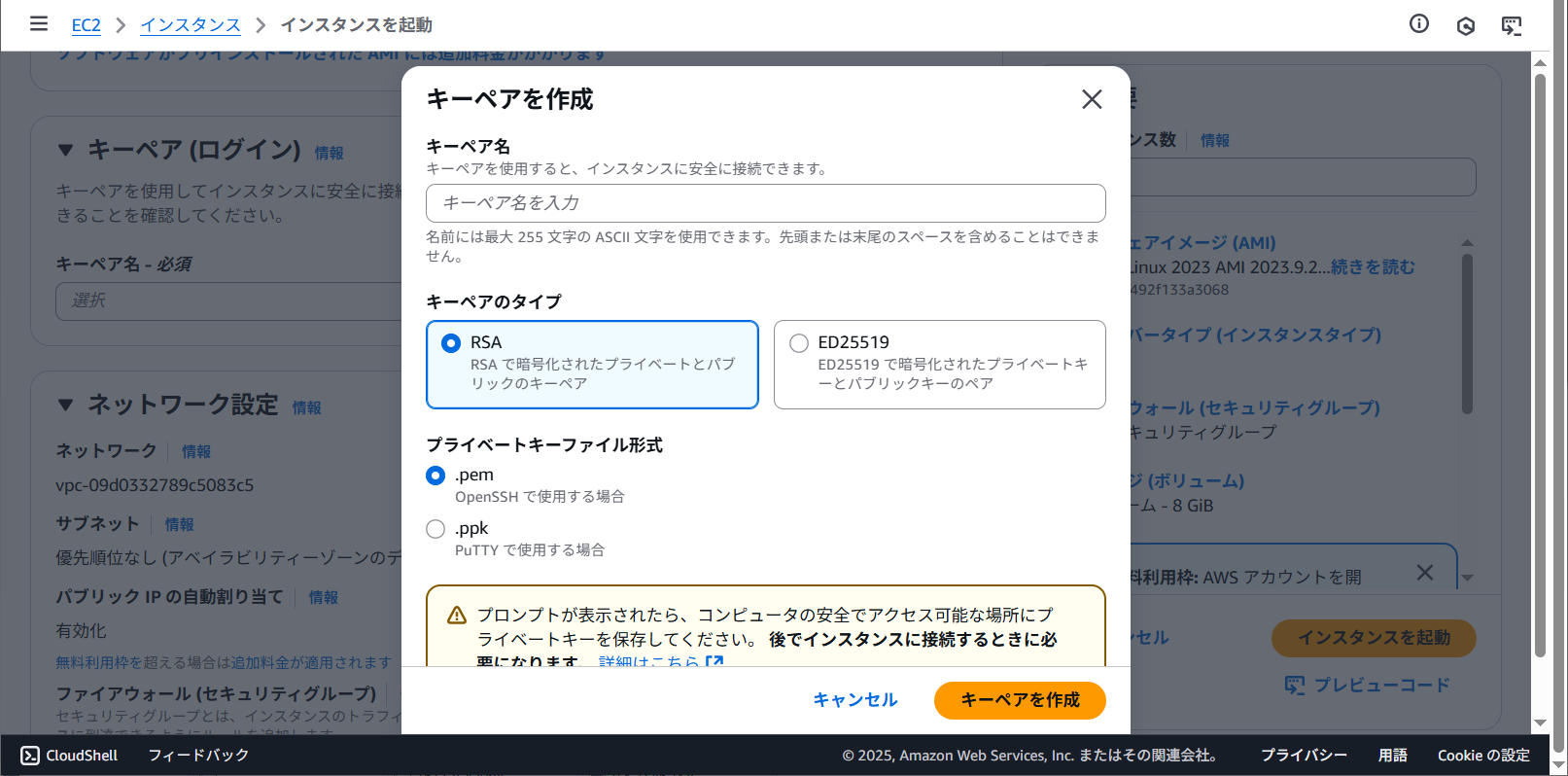Open the CloudShell monitor icon in header
Viewport: 1568px width, 776px height.
coord(1512,25)
